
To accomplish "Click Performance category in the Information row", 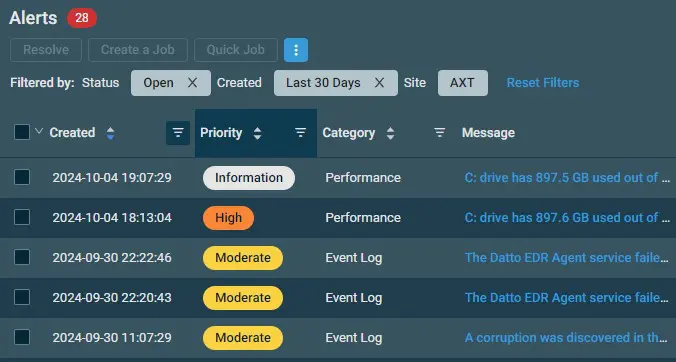I will click(363, 178).
